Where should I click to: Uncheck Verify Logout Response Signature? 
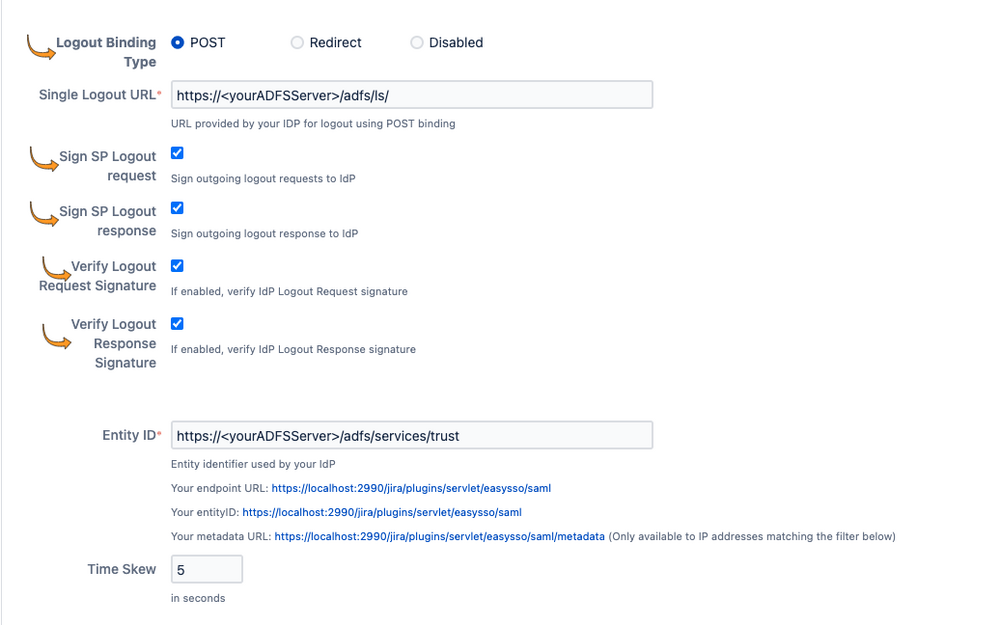pos(177,324)
